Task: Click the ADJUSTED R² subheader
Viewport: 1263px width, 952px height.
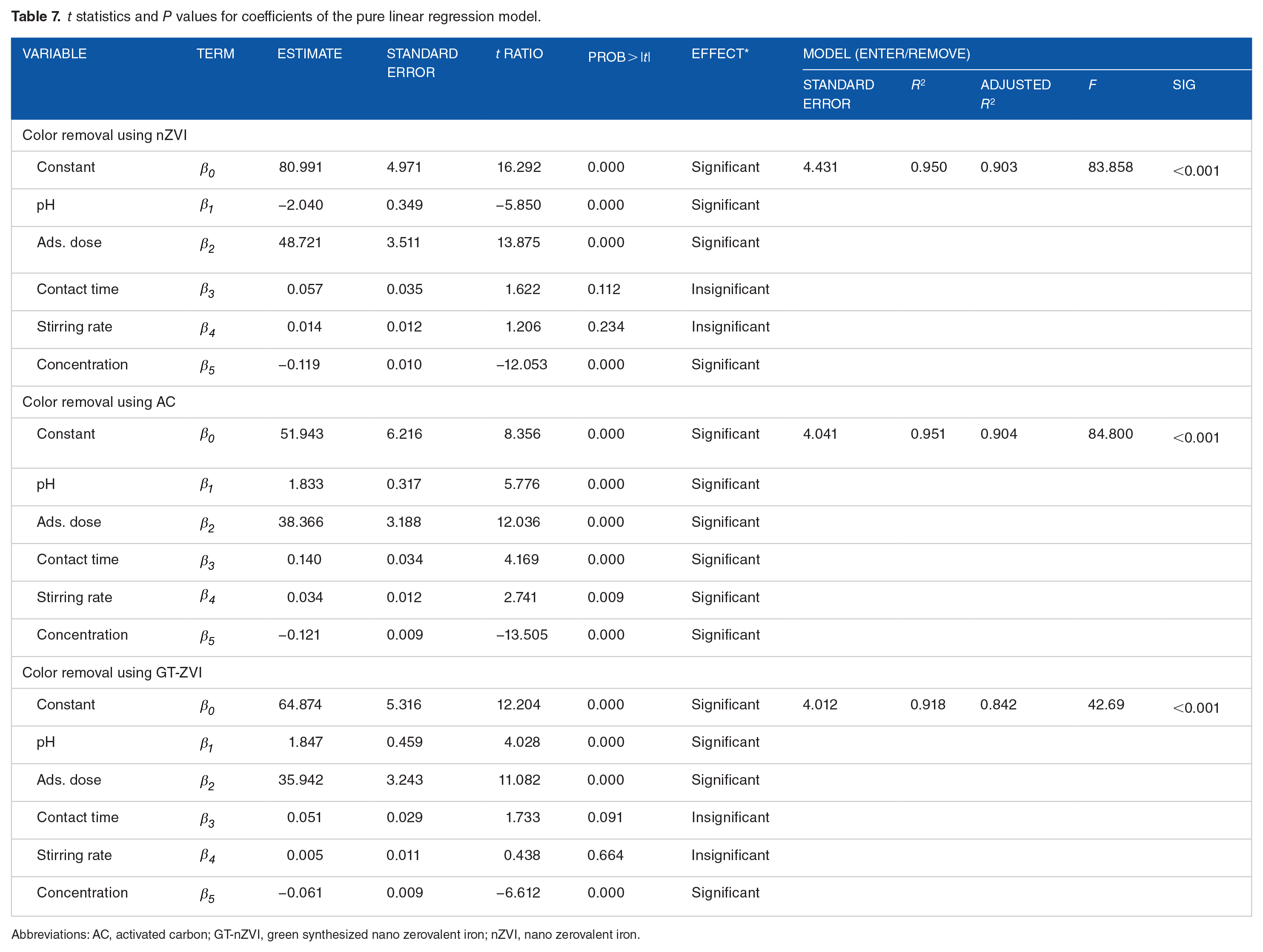Action: point(1015,94)
